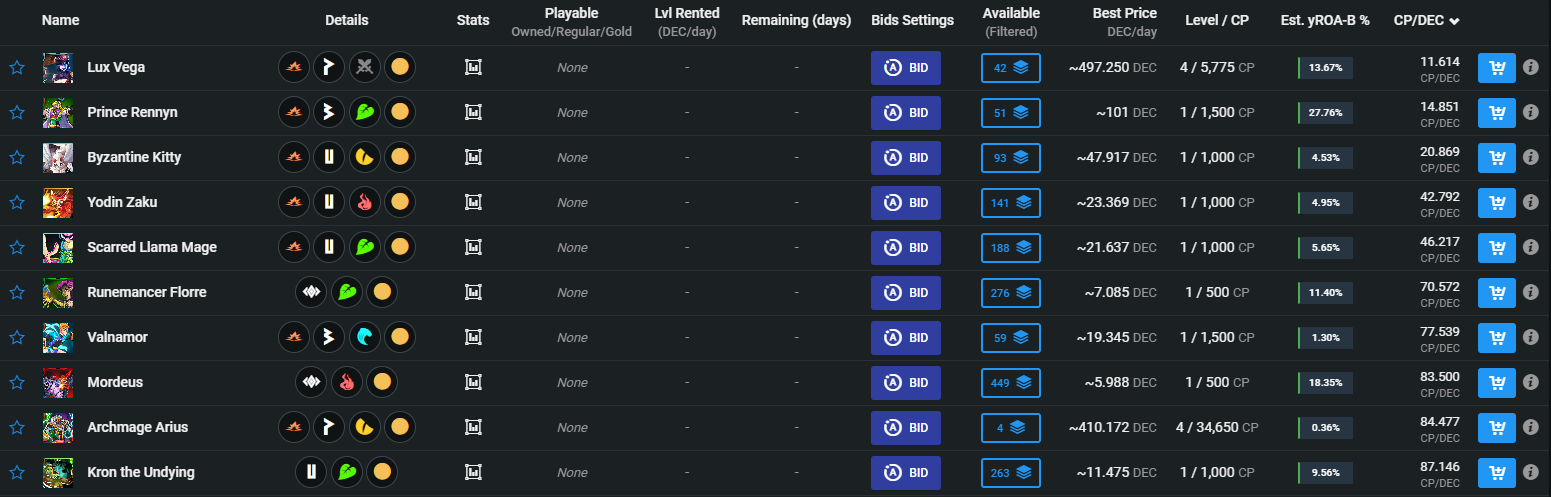This screenshot has height=497, width=1551.
Task: Click the Name column header
Action: 61,20
